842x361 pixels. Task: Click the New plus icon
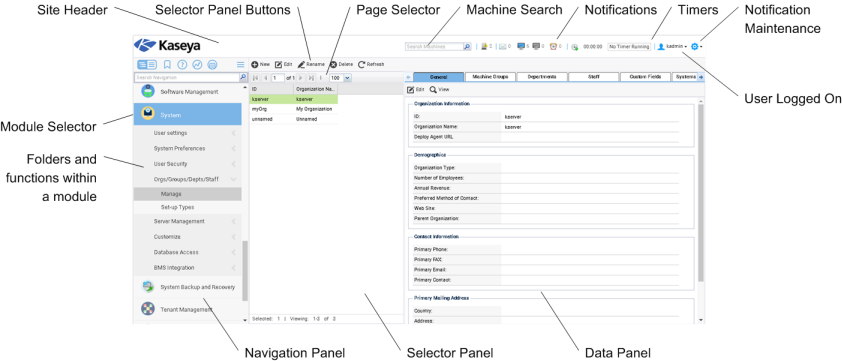click(x=255, y=64)
